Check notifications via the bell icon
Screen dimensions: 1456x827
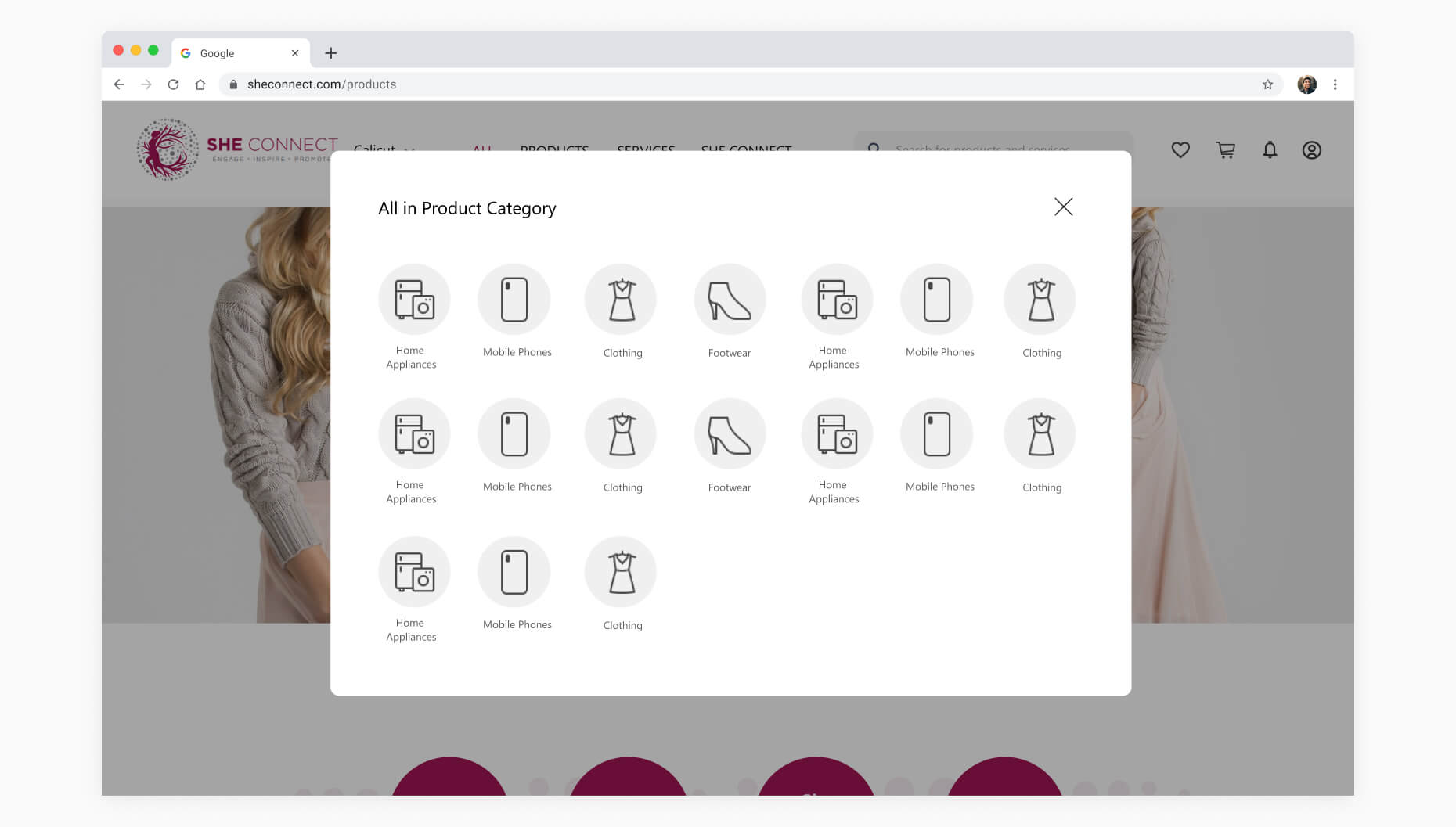[1270, 149]
